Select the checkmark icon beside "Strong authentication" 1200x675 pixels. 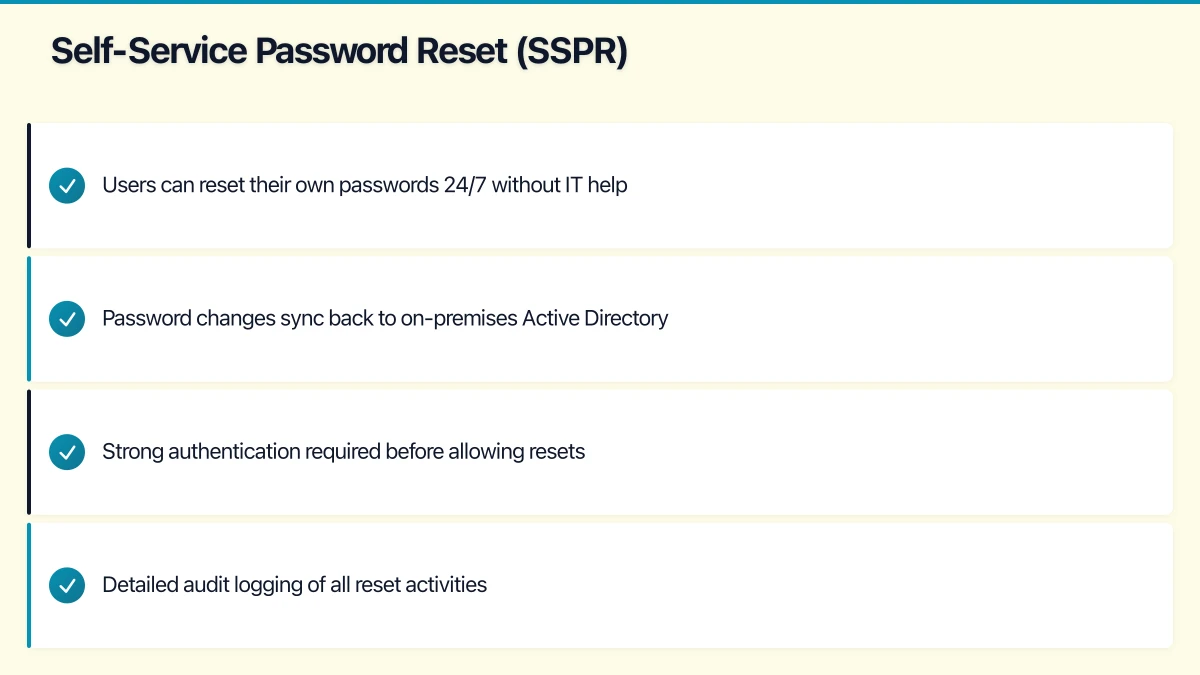[x=67, y=452]
